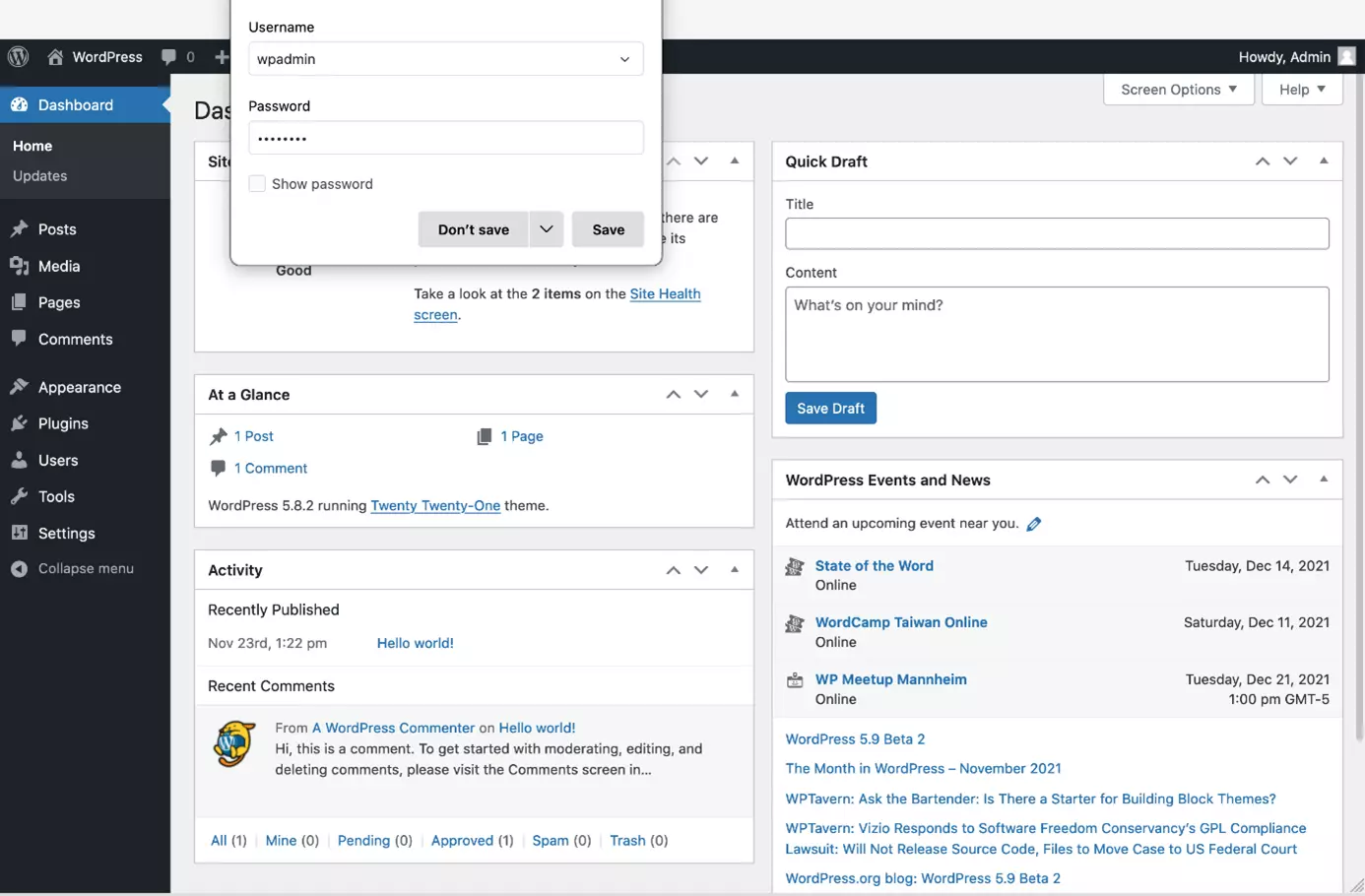Click the Password field in popup
Image resolution: width=1365 pixels, height=896 pixels.
click(x=446, y=138)
